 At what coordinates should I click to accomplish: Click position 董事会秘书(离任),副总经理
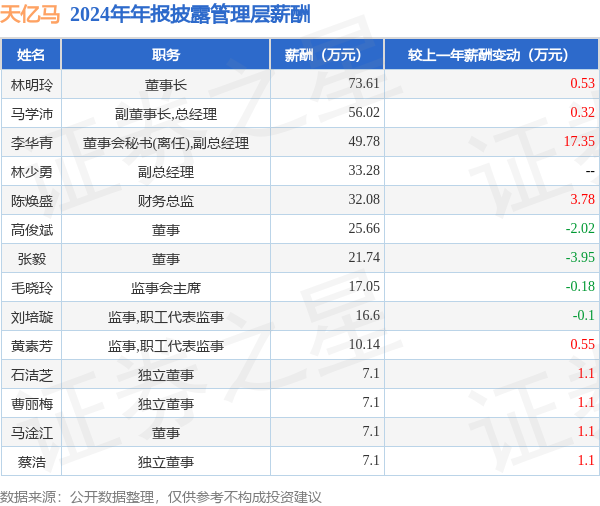[x=166, y=143]
